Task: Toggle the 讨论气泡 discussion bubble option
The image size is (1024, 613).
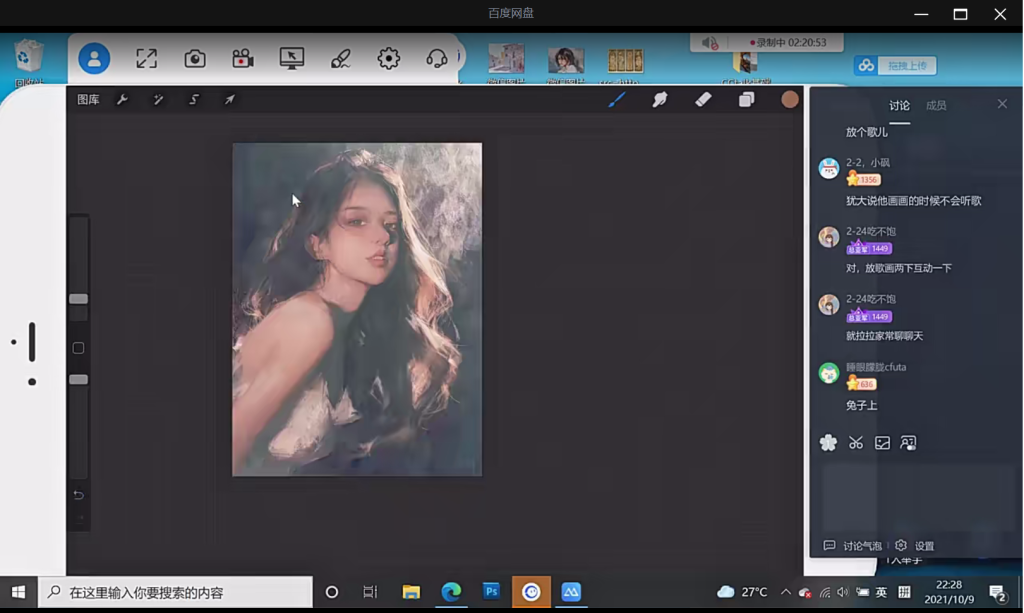Action: click(853, 546)
